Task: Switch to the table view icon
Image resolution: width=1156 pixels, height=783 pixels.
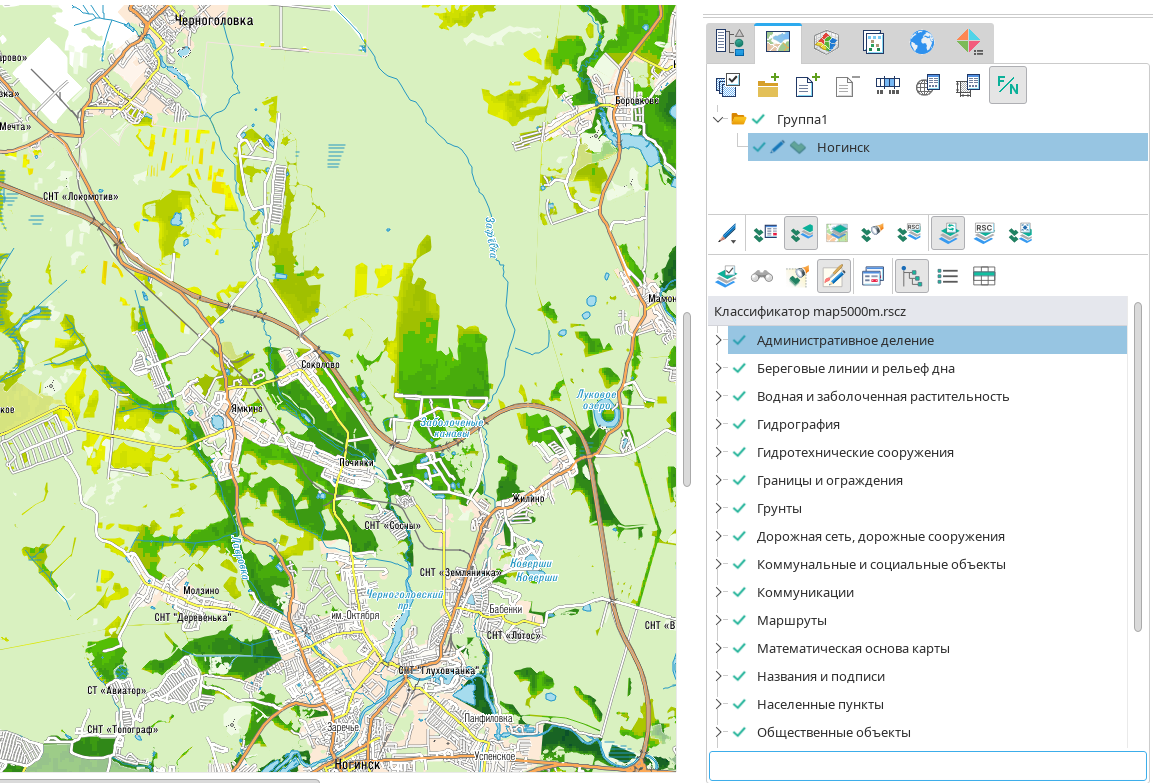Action: (984, 276)
